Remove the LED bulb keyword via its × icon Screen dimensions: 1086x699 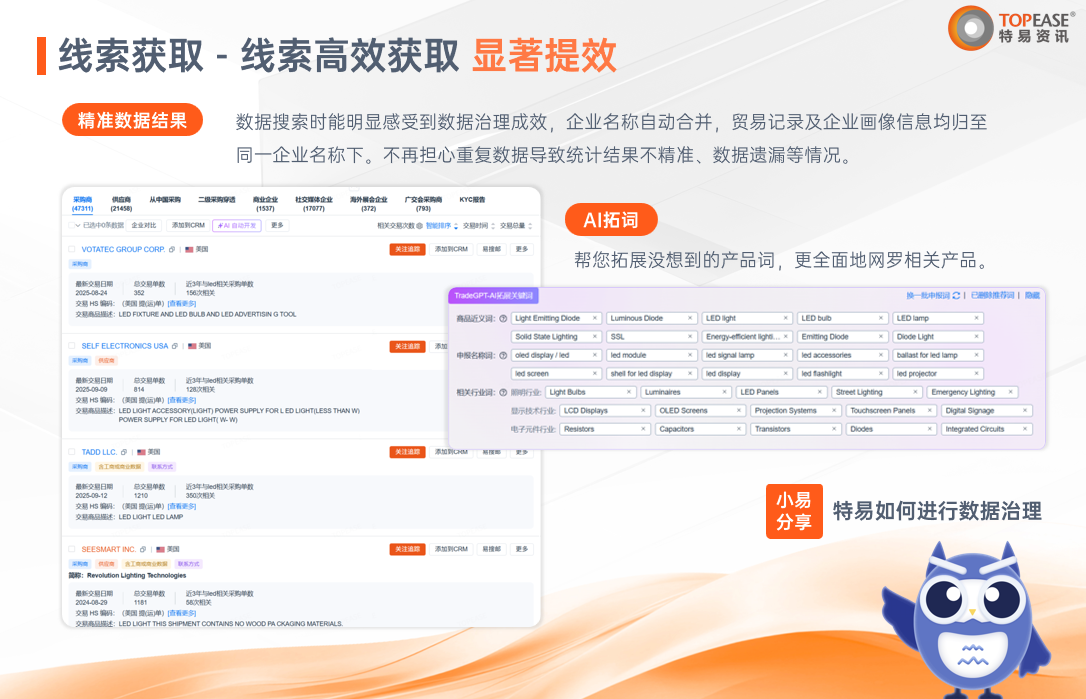879,317
